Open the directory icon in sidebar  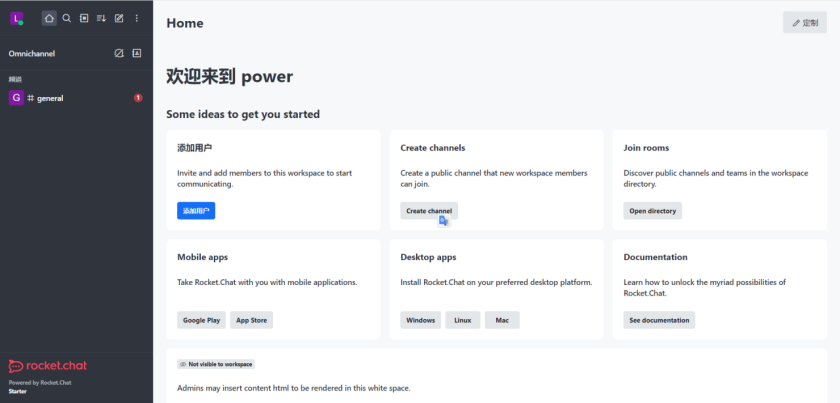[84, 18]
